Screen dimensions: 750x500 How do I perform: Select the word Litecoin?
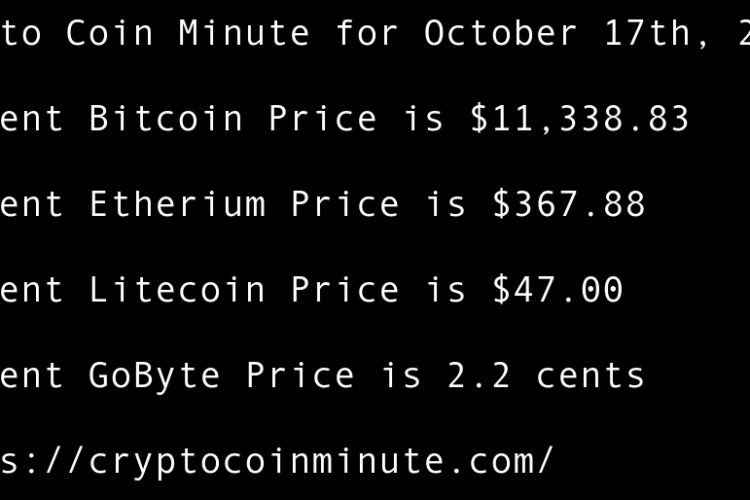tap(177, 290)
